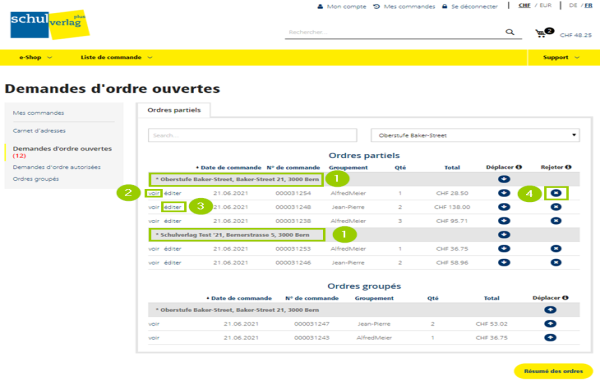
Task: Click the CHF 48.25 cart total
Action: click(576, 35)
